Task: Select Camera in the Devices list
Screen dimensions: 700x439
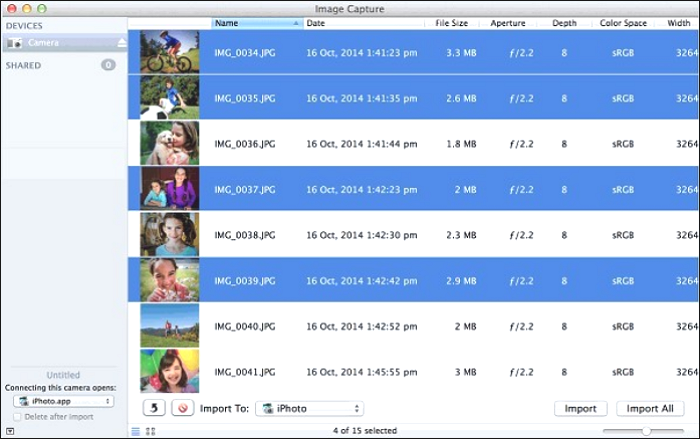Action: [x=65, y=43]
